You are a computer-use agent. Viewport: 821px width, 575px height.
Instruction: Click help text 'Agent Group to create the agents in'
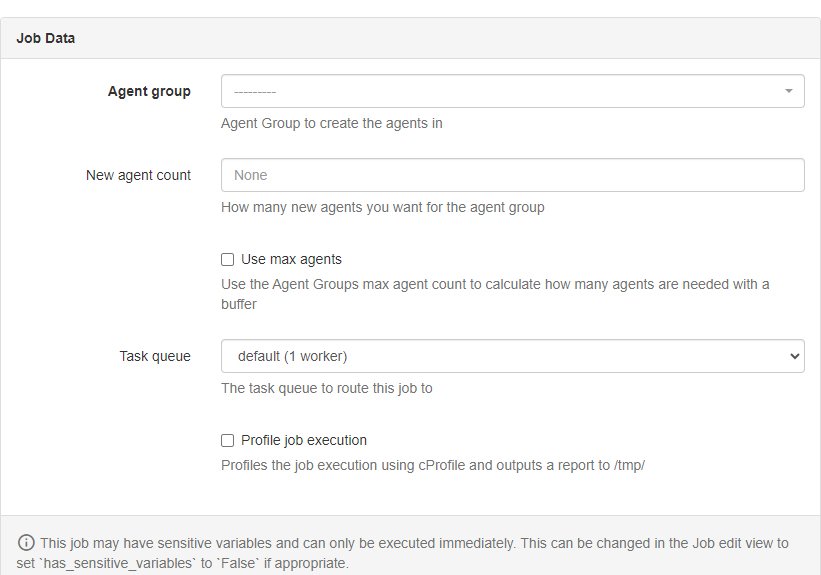point(331,124)
